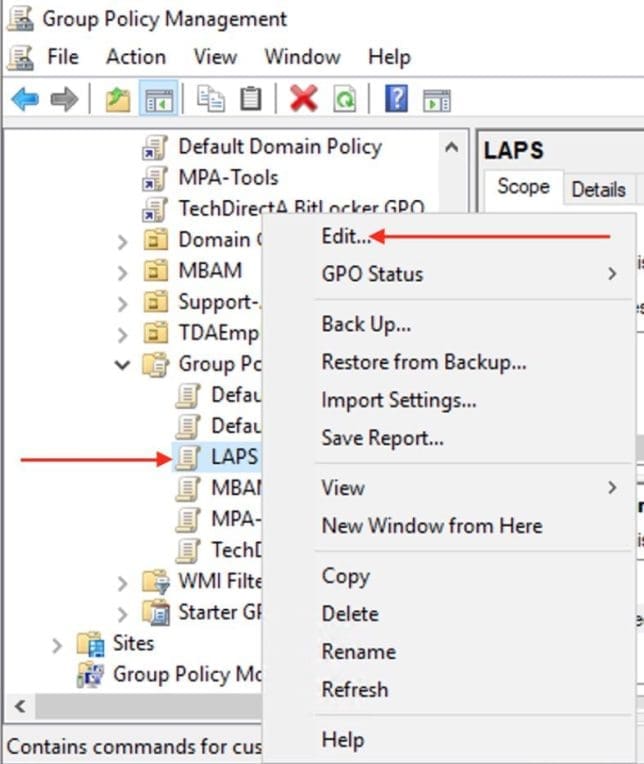
Task: Click the console icon beside the File menu
Action: [x=20, y=57]
